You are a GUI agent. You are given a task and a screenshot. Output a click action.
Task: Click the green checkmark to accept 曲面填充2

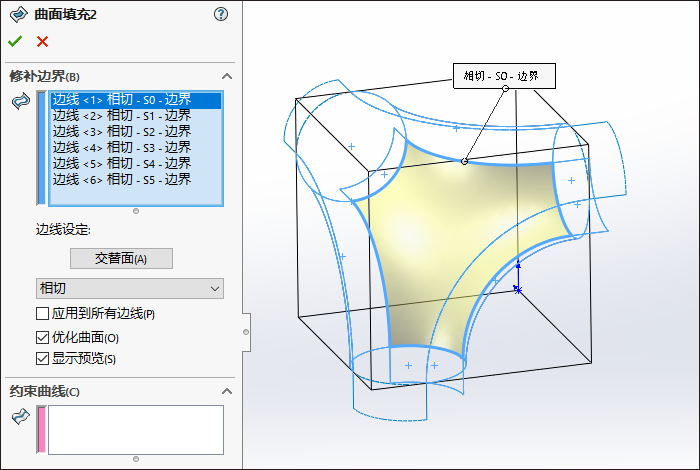click(15, 42)
